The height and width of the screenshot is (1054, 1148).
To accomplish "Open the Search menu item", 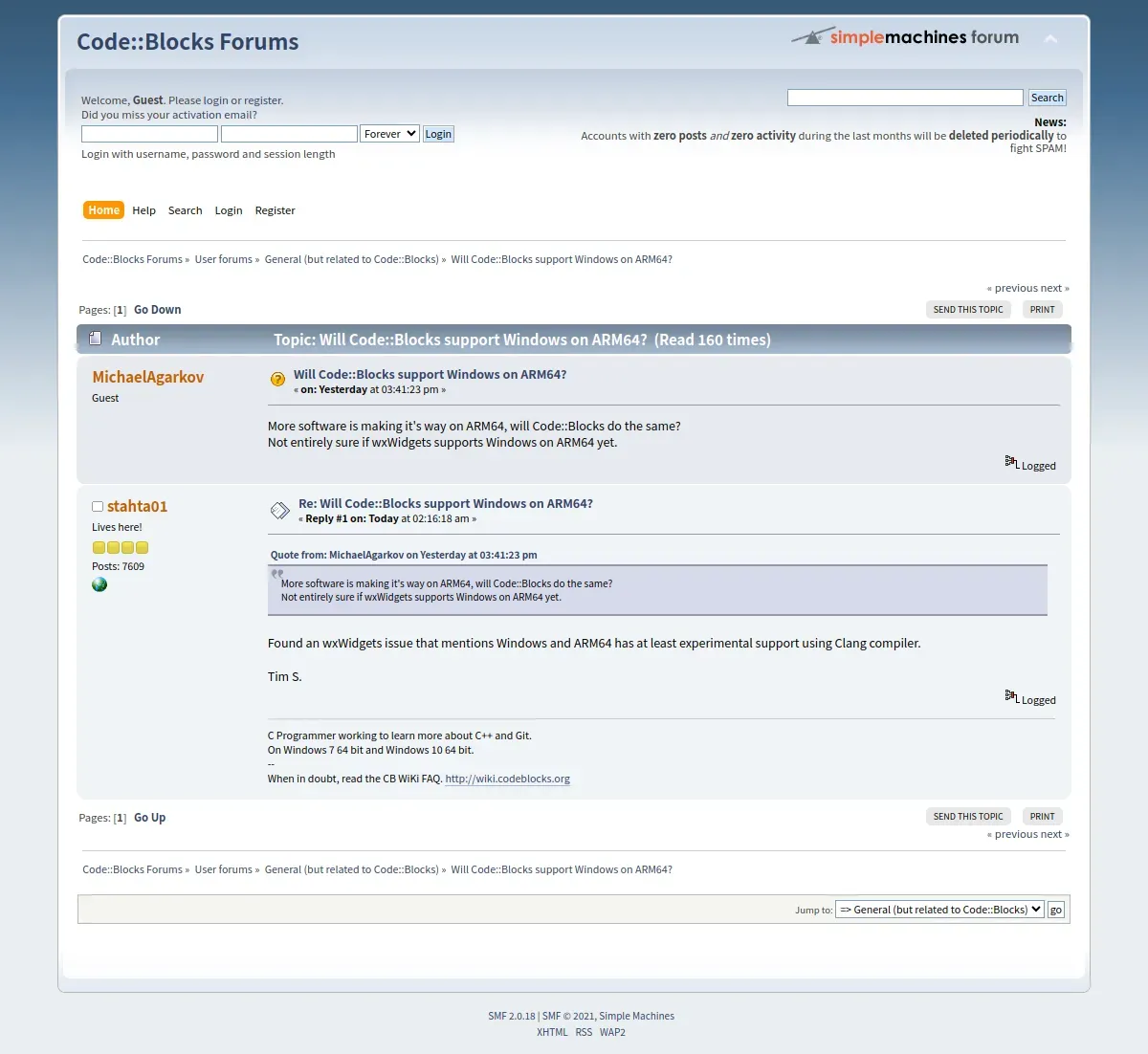I will pyautogui.click(x=185, y=210).
